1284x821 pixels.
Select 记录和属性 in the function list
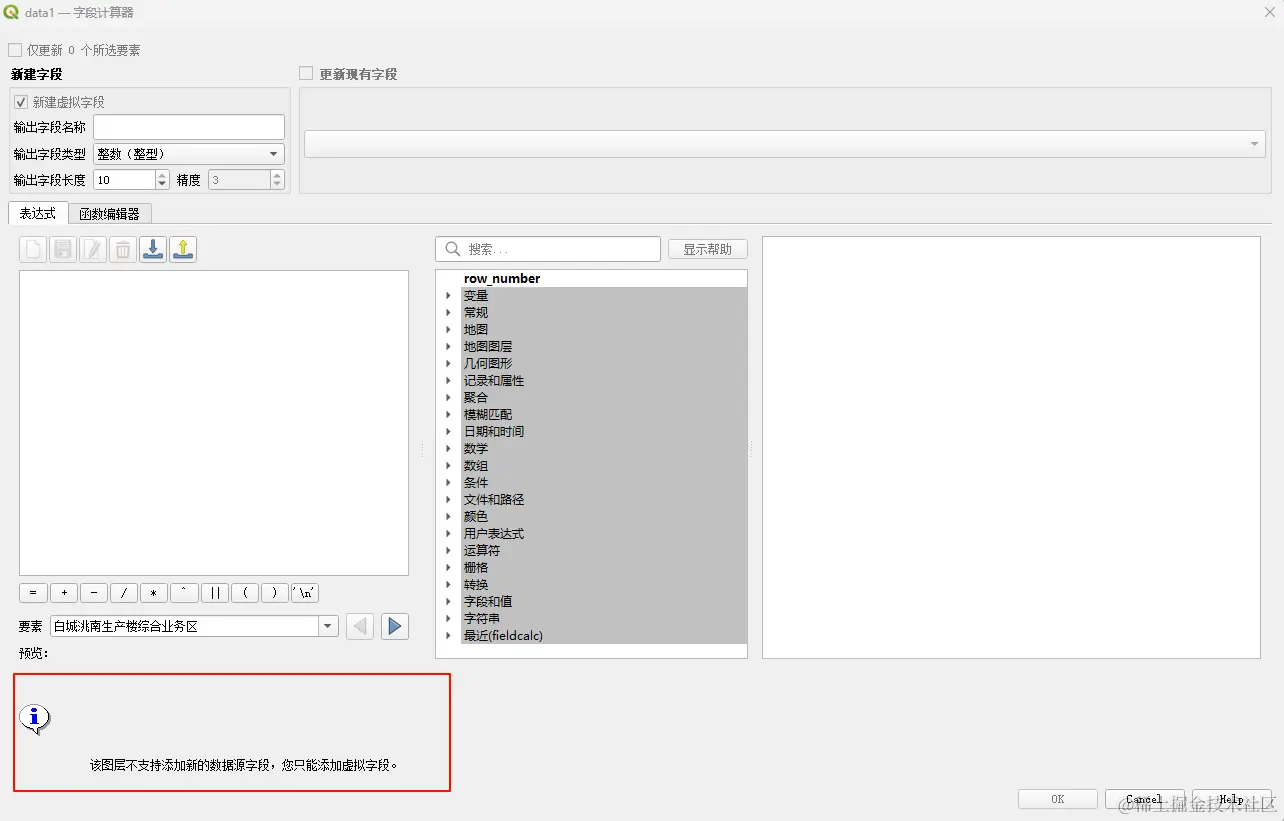click(494, 381)
